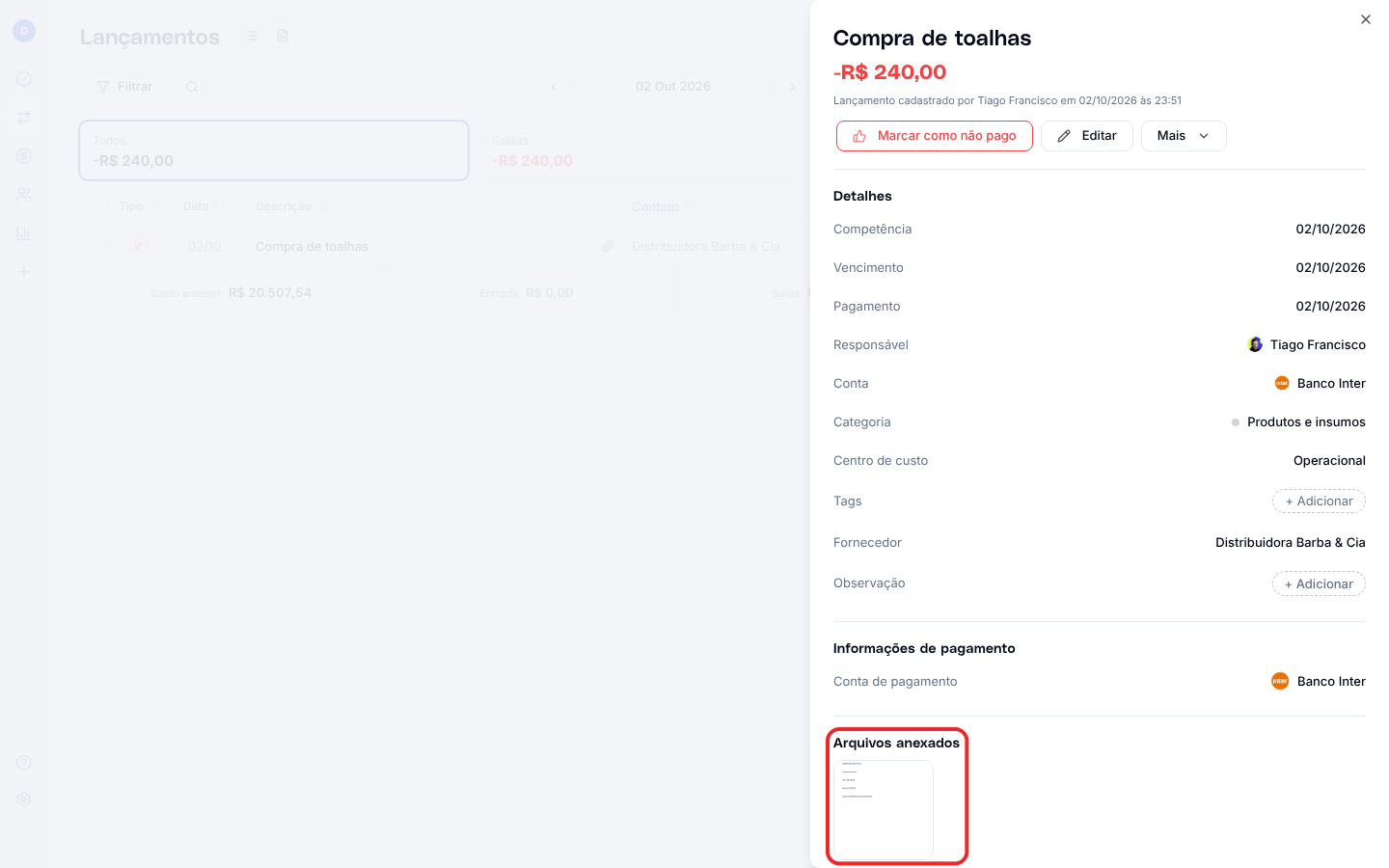Screen dimensions: 1389x868
Task: Sort table by Data column
Action: pyautogui.click(x=203, y=206)
